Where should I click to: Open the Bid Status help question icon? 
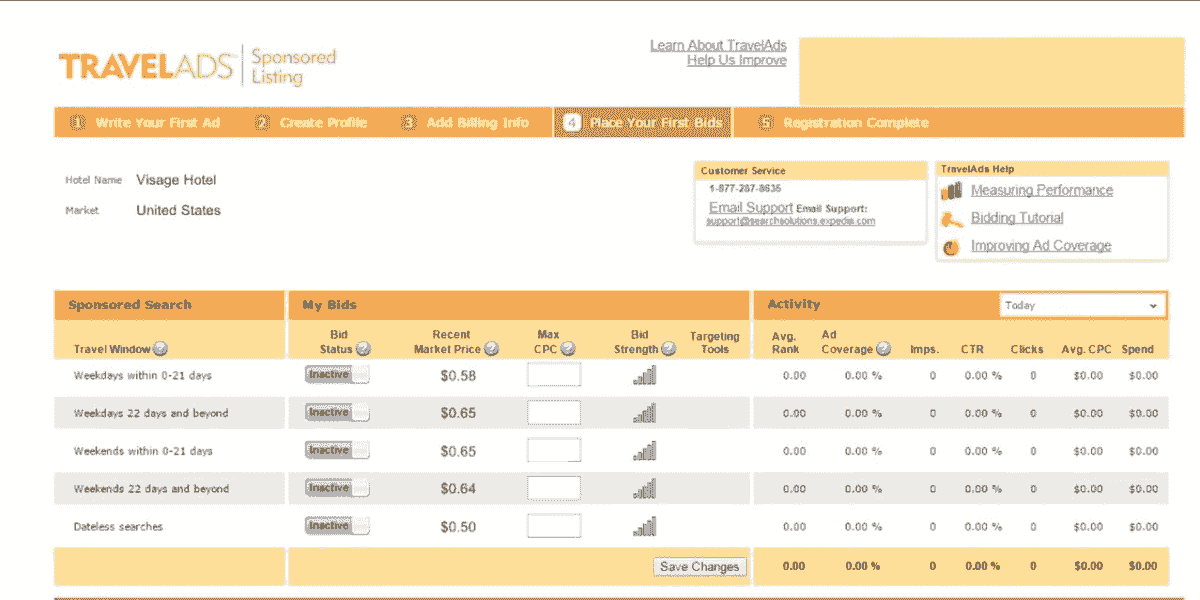tap(363, 349)
